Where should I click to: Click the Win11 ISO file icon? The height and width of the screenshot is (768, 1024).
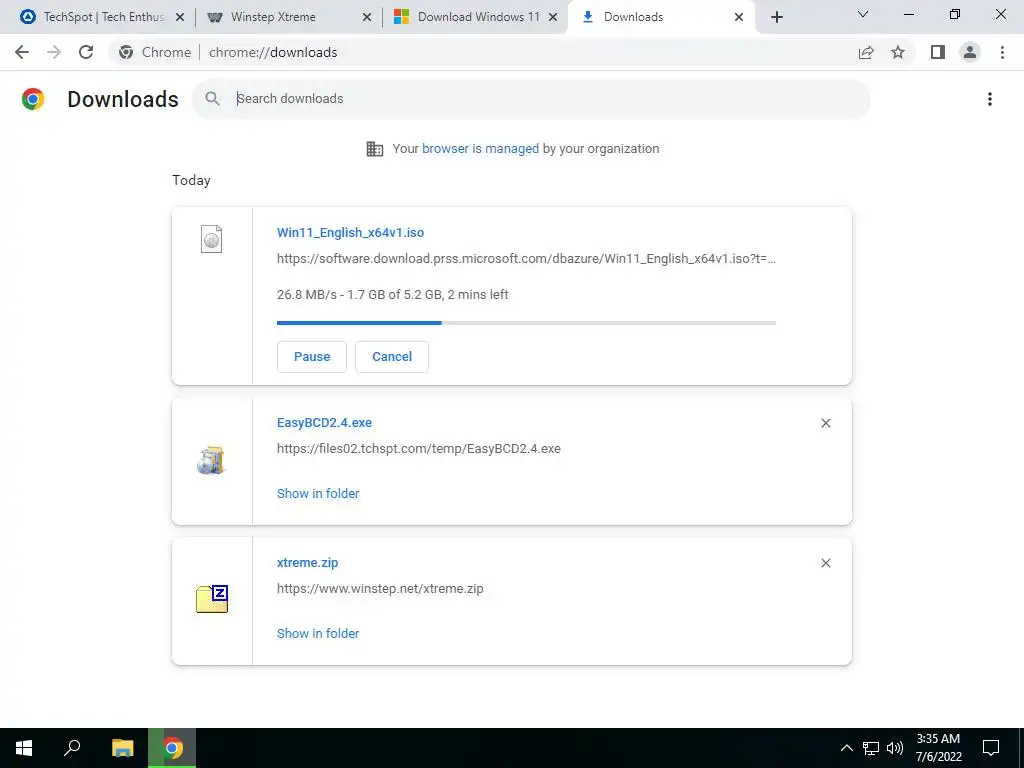pyautogui.click(x=212, y=239)
